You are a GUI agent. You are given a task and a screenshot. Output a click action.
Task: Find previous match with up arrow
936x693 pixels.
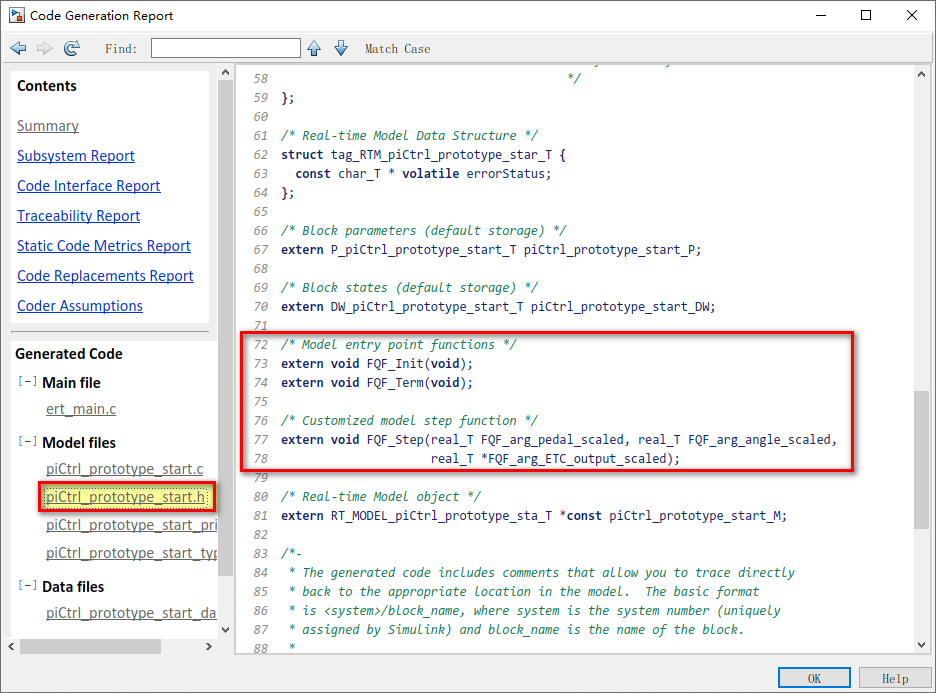point(314,48)
